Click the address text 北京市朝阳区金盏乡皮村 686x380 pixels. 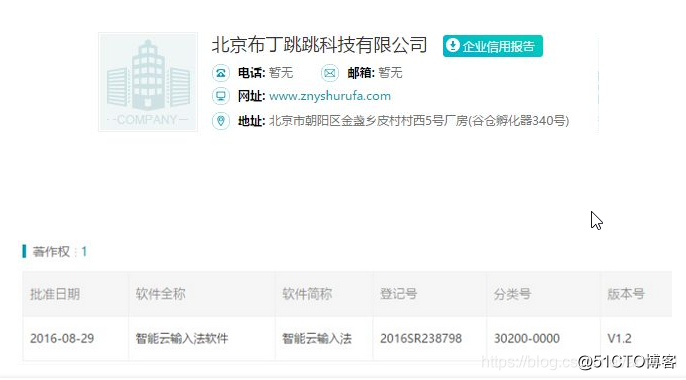pos(335,121)
